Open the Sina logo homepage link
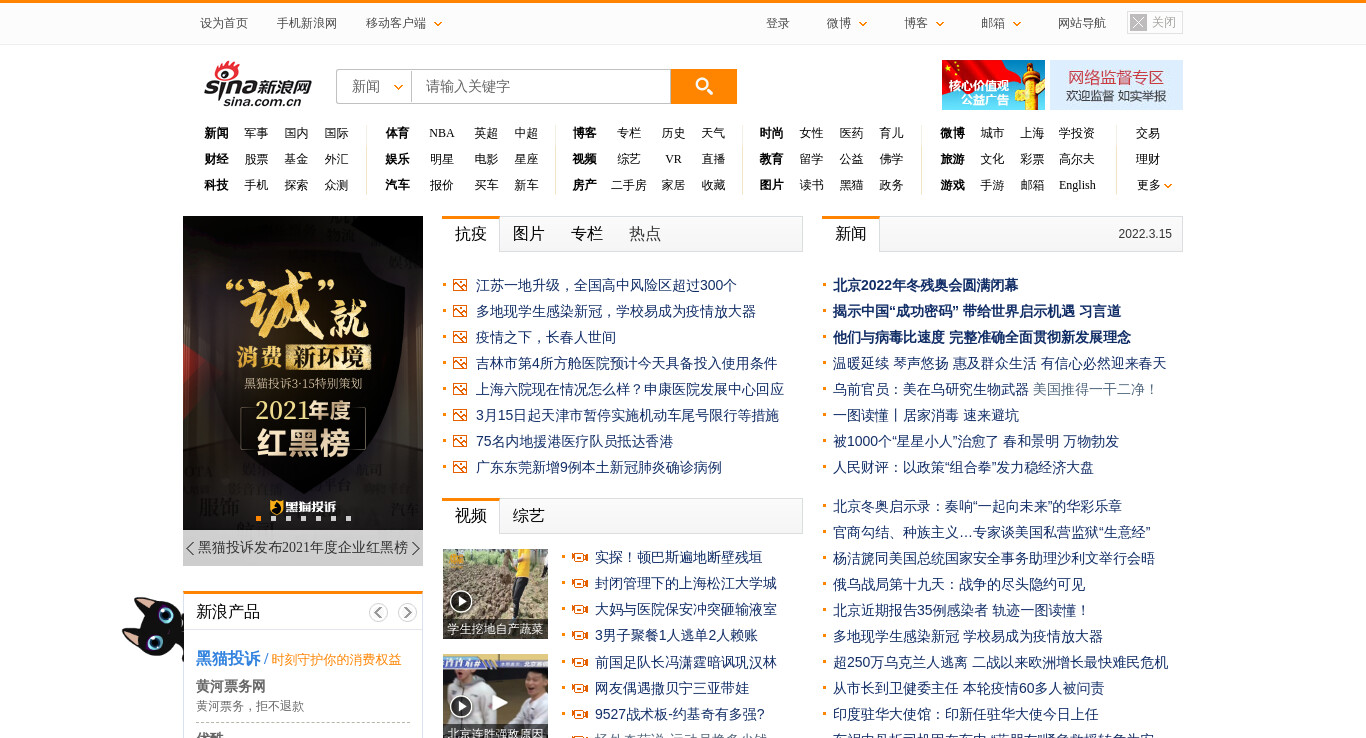1366x738 pixels. [x=258, y=84]
